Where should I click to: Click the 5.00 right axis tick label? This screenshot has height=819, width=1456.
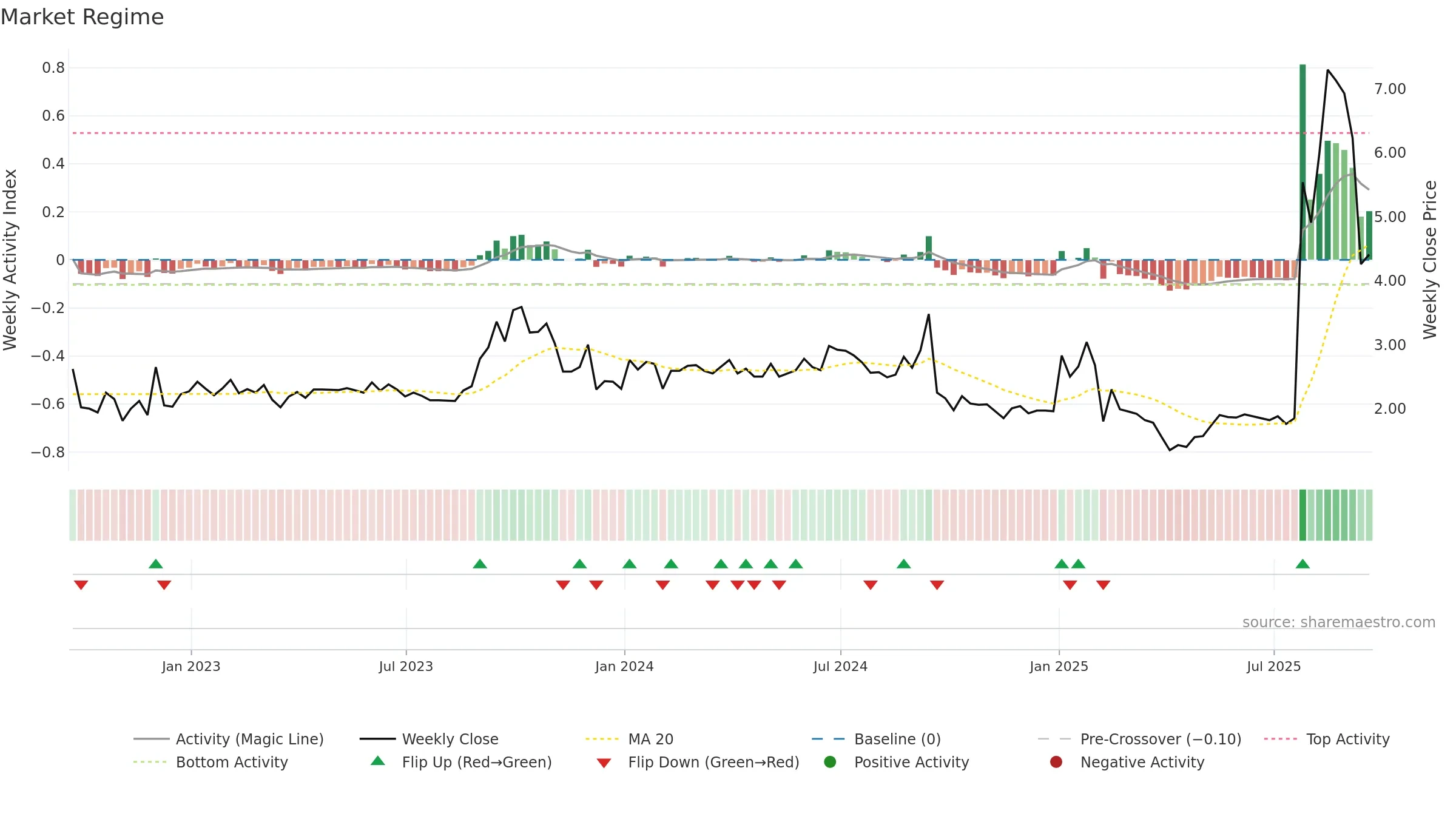click(x=1390, y=217)
